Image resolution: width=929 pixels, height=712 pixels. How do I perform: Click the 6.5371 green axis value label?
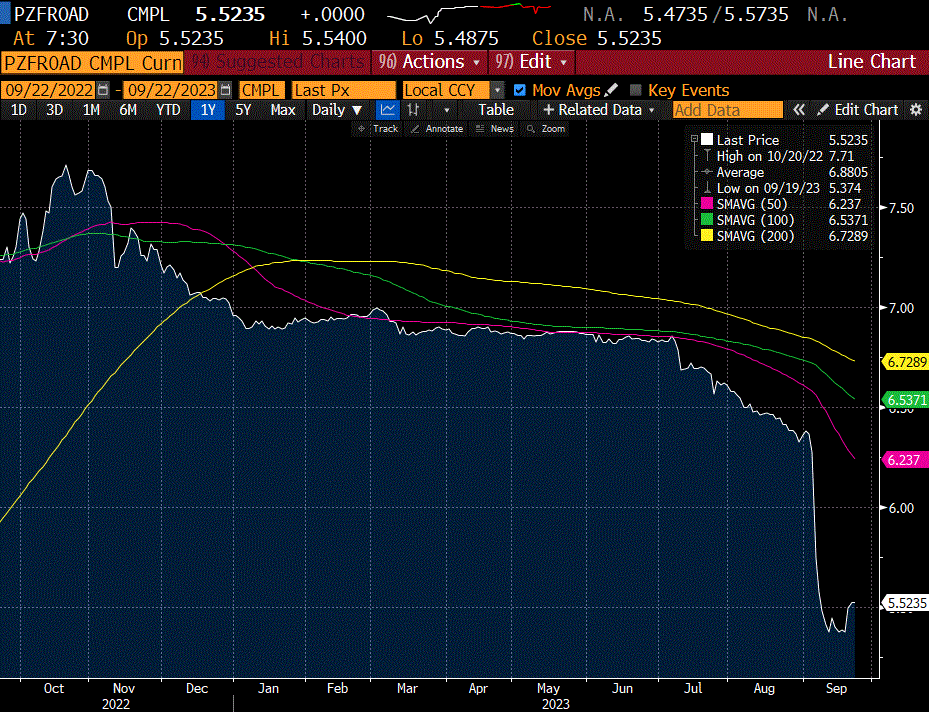tap(906, 400)
